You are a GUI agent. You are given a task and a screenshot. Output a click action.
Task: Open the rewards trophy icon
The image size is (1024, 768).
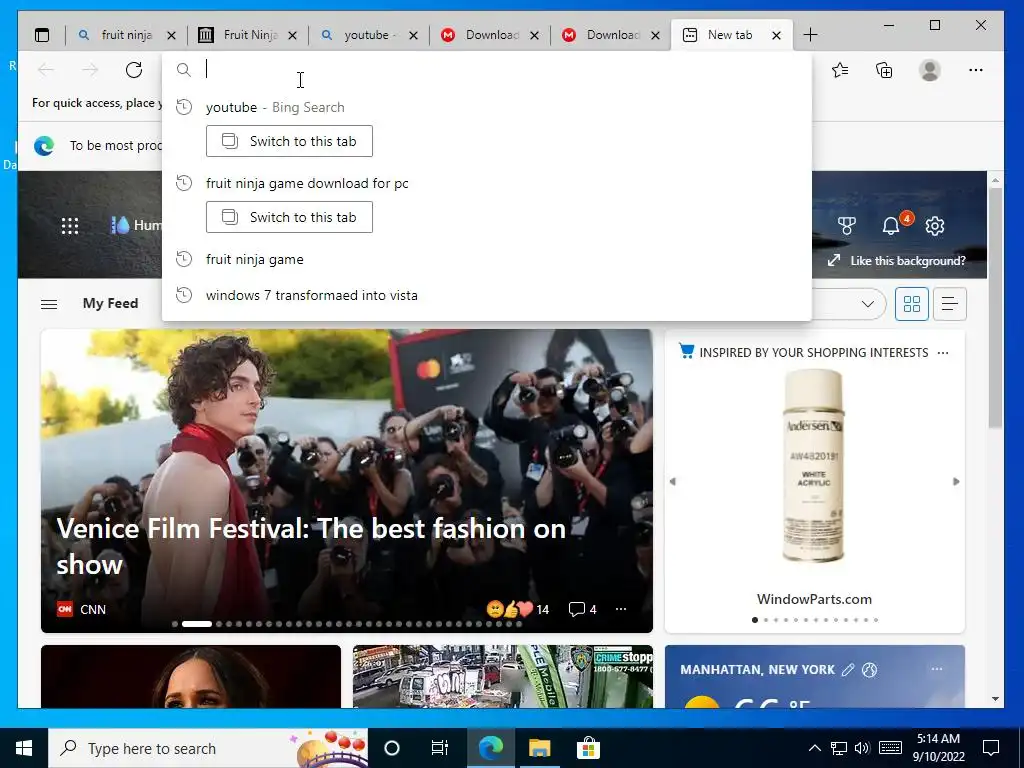[847, 226]
